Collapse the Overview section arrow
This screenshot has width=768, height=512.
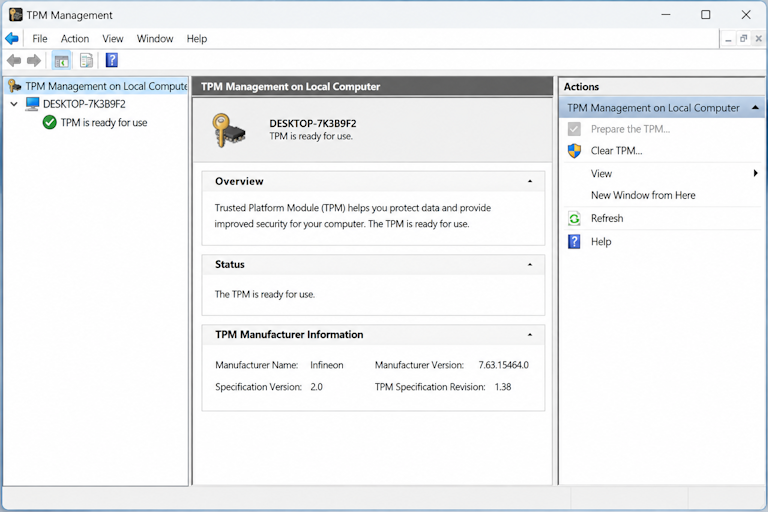[530, 181]
